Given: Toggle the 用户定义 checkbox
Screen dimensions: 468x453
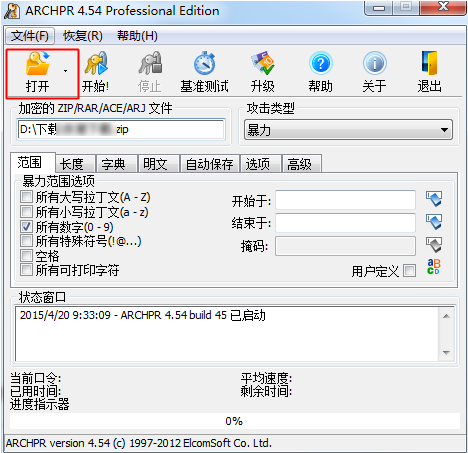Looking at the screenshot, I should pyautogui.click(x=409, y=271).
